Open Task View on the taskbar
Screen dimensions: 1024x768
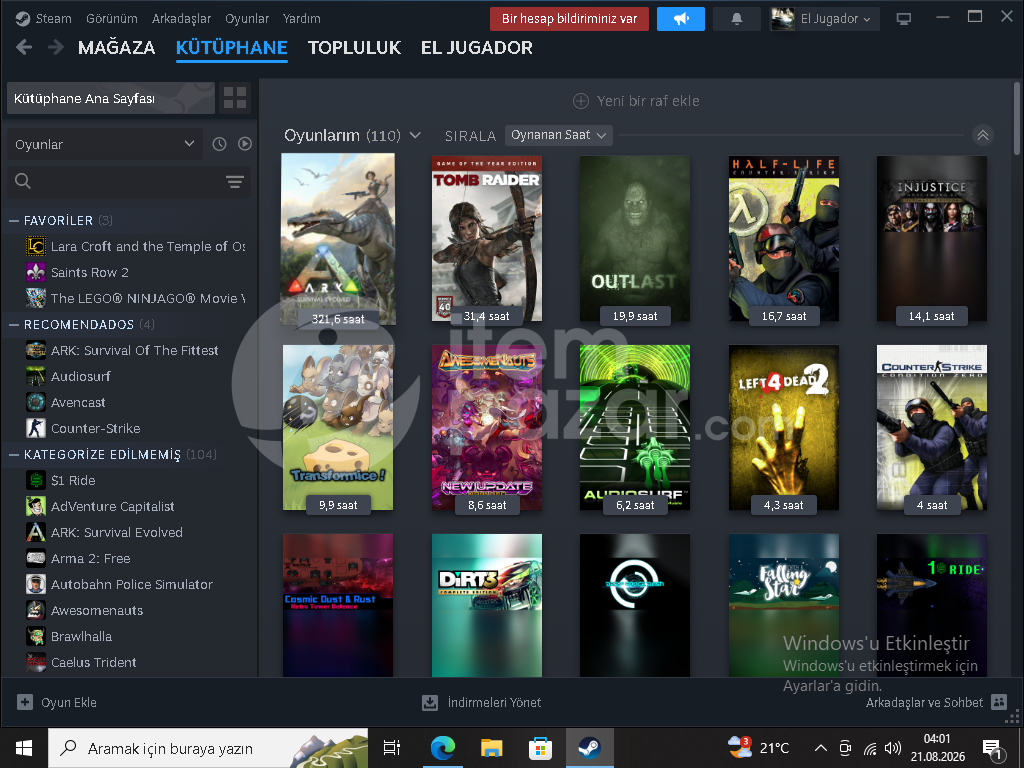(x=392, y=748)
